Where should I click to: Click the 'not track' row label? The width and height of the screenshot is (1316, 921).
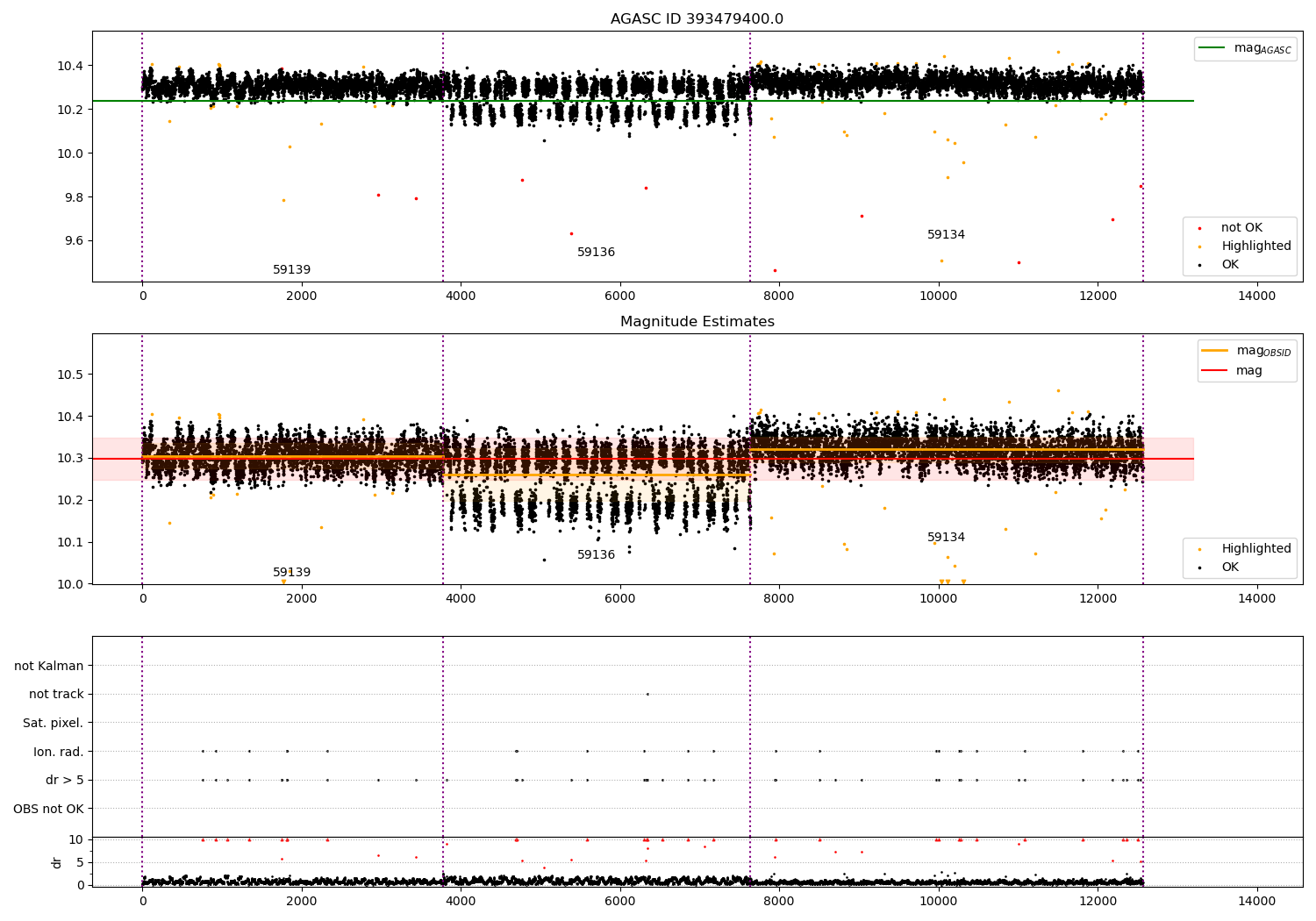tap(56, 695)
